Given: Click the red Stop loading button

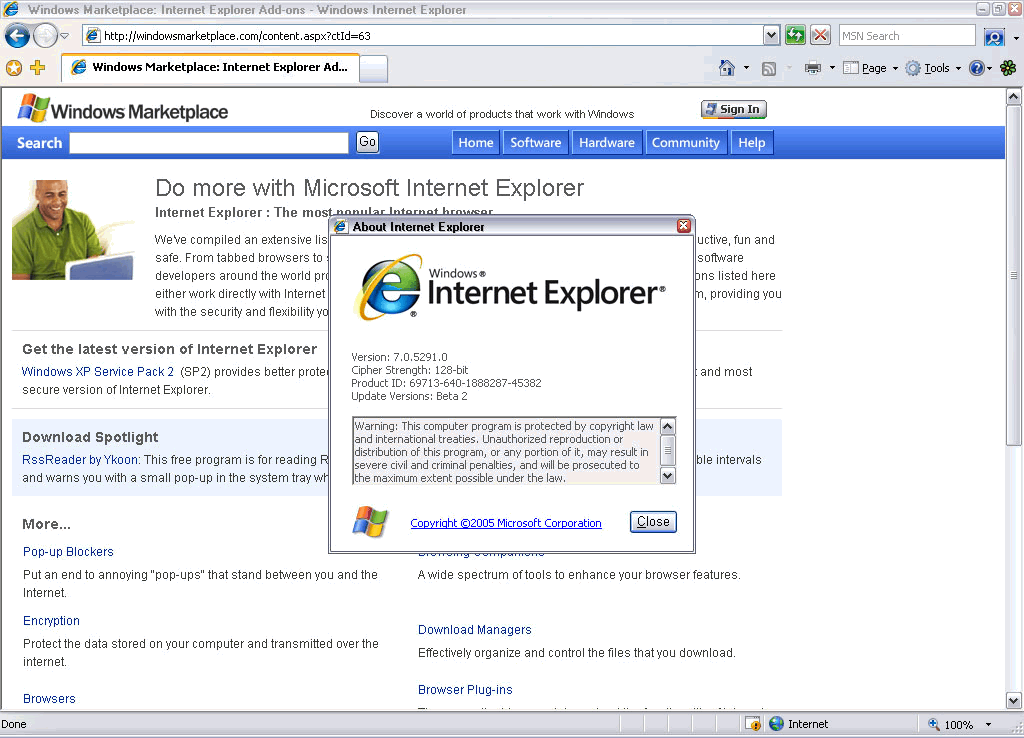Looking at the screenshot, I should [820, 35].
